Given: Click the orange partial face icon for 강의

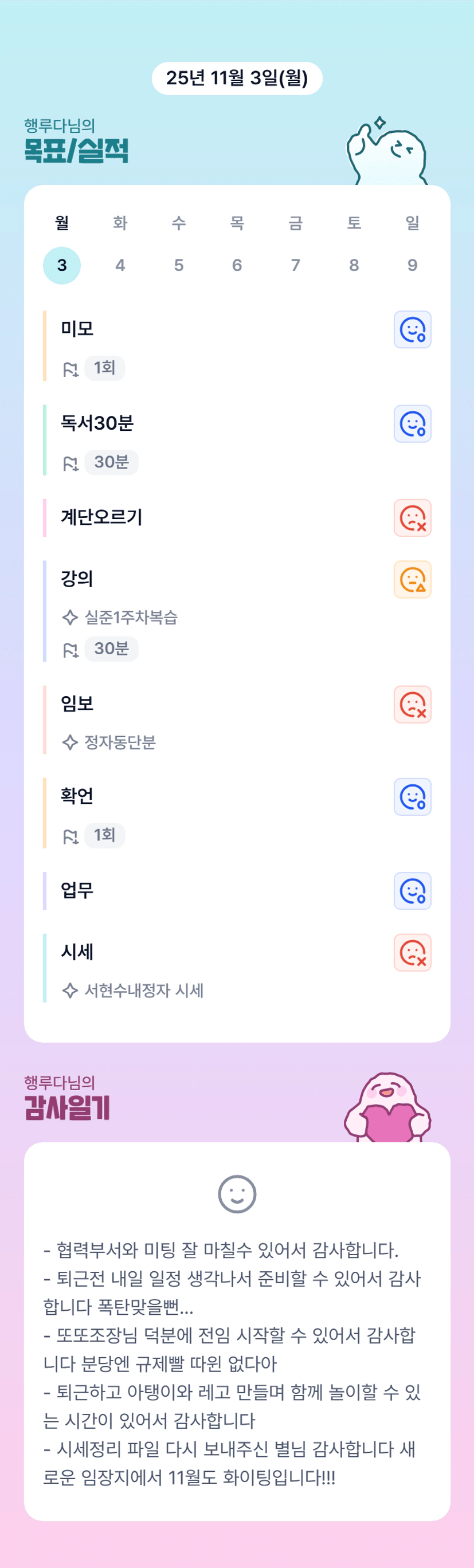Looking at the screenshot, I should (413, 580).
